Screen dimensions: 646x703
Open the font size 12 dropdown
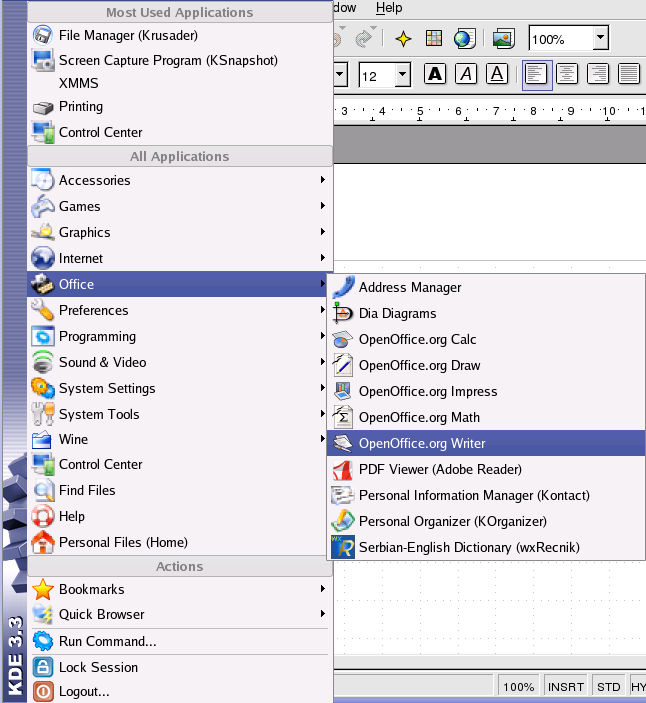402,75
